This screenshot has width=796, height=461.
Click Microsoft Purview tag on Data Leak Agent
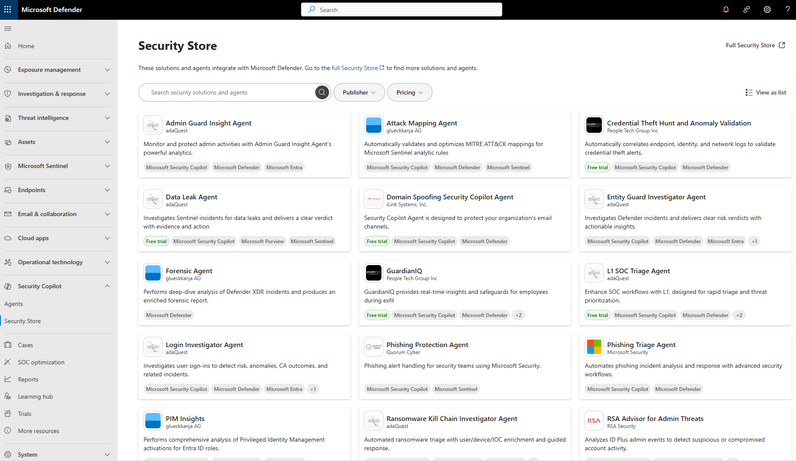(x=262, y=241)
